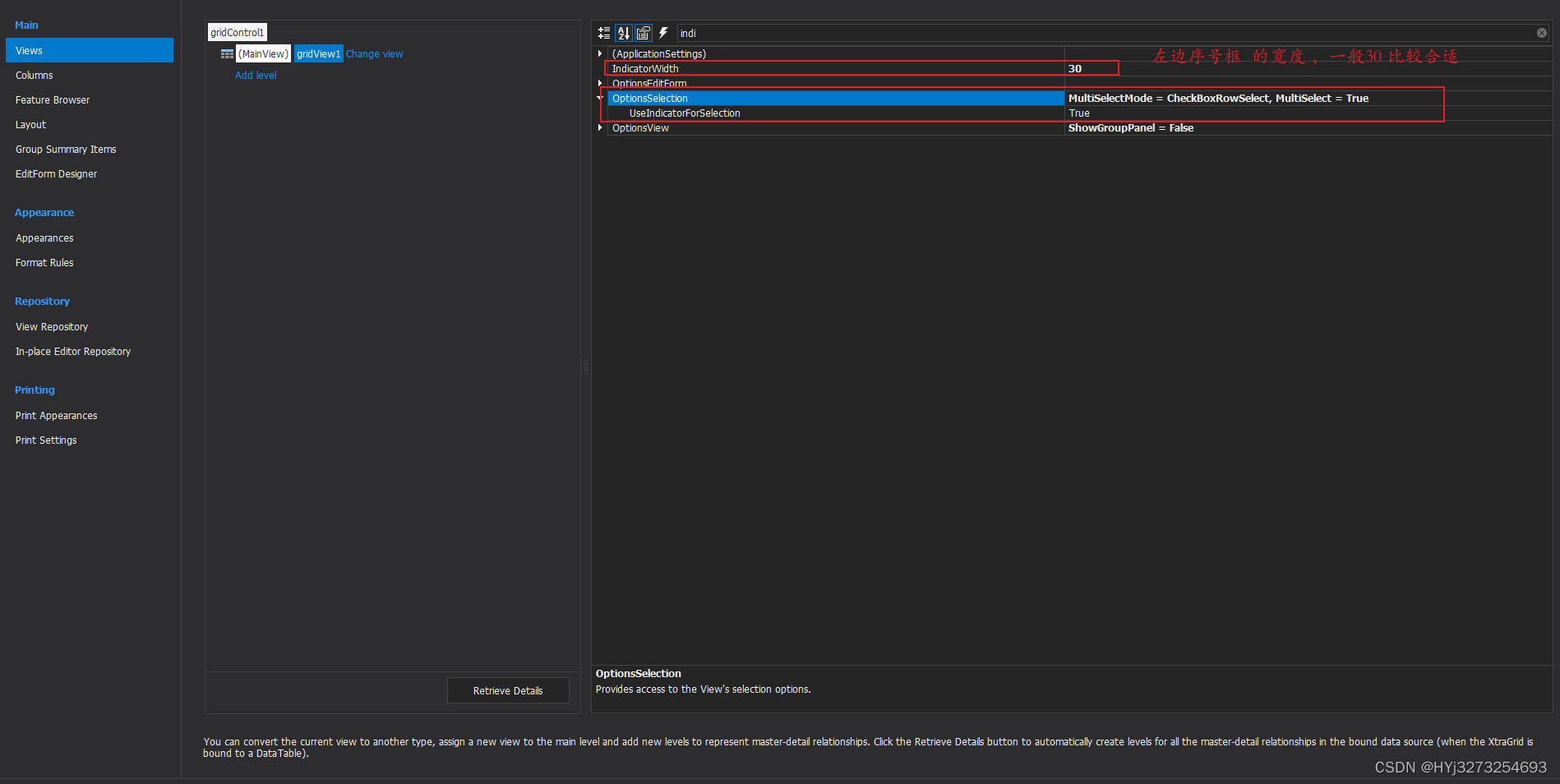This screenshot has height=784, width=1560.
Task: Open the EditForm Designer page
Action: pos(56,173)
